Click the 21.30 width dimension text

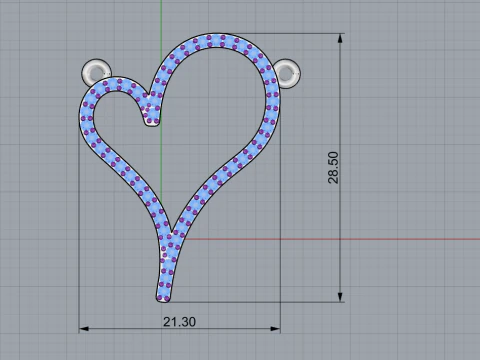point(179,322)
